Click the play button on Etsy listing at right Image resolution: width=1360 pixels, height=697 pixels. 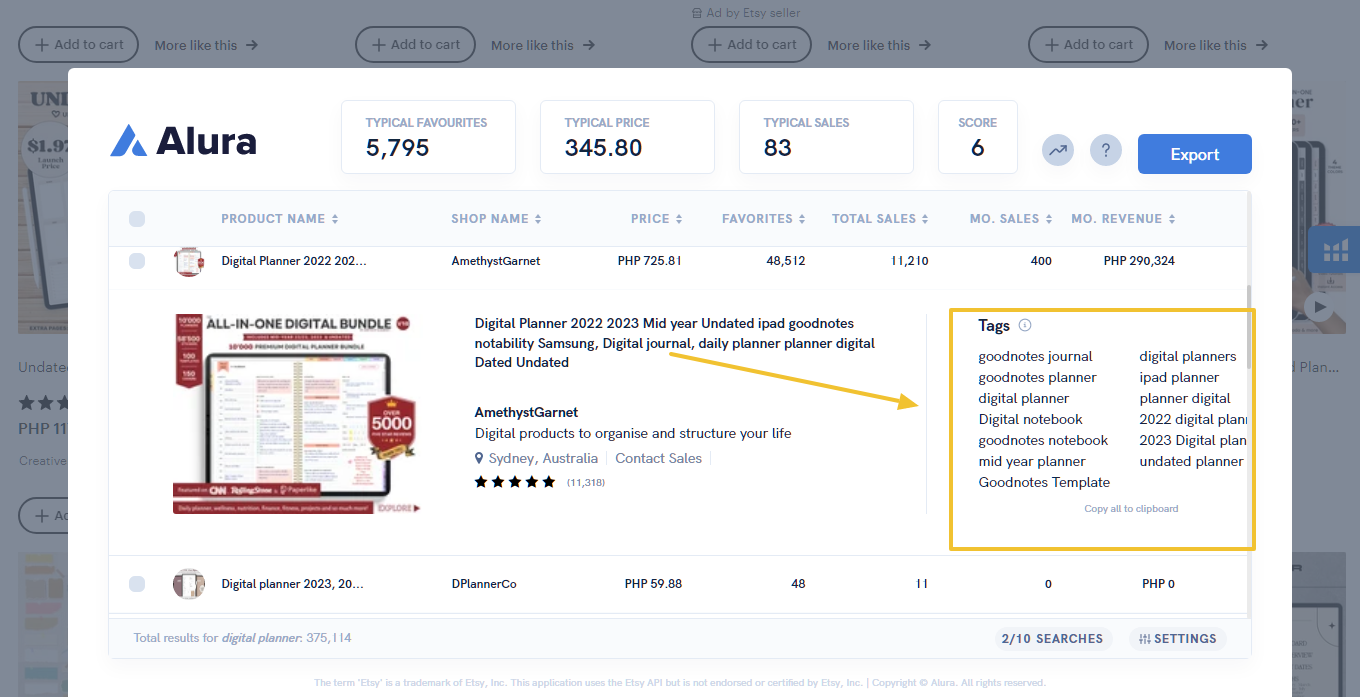1320,307
